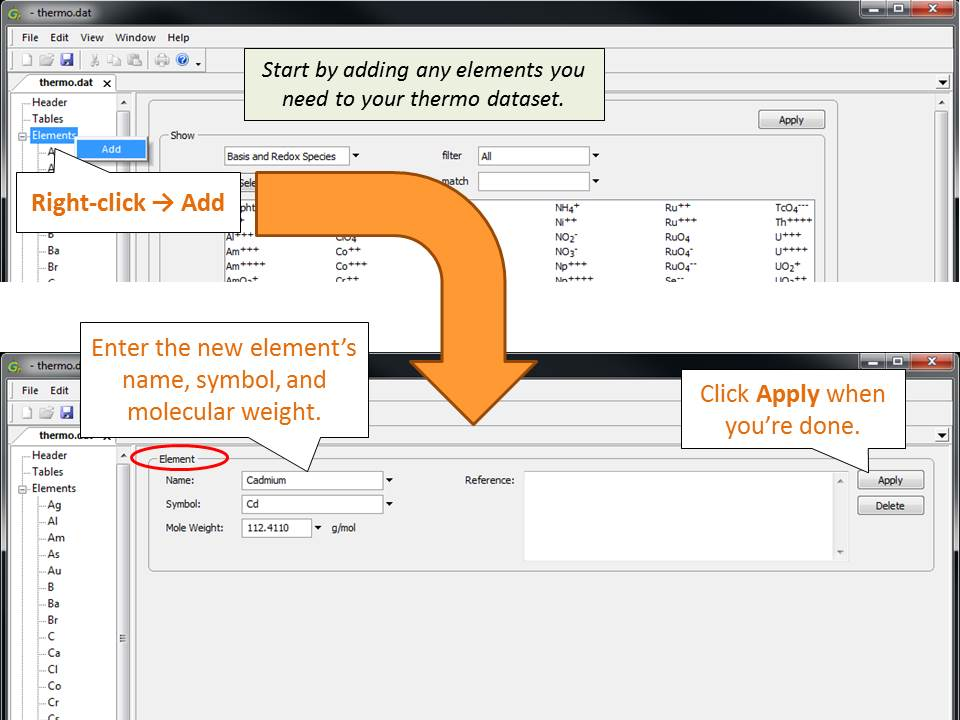
Task: Click the Open folder icon in lower window toolbar
Action: coord(47,412)
